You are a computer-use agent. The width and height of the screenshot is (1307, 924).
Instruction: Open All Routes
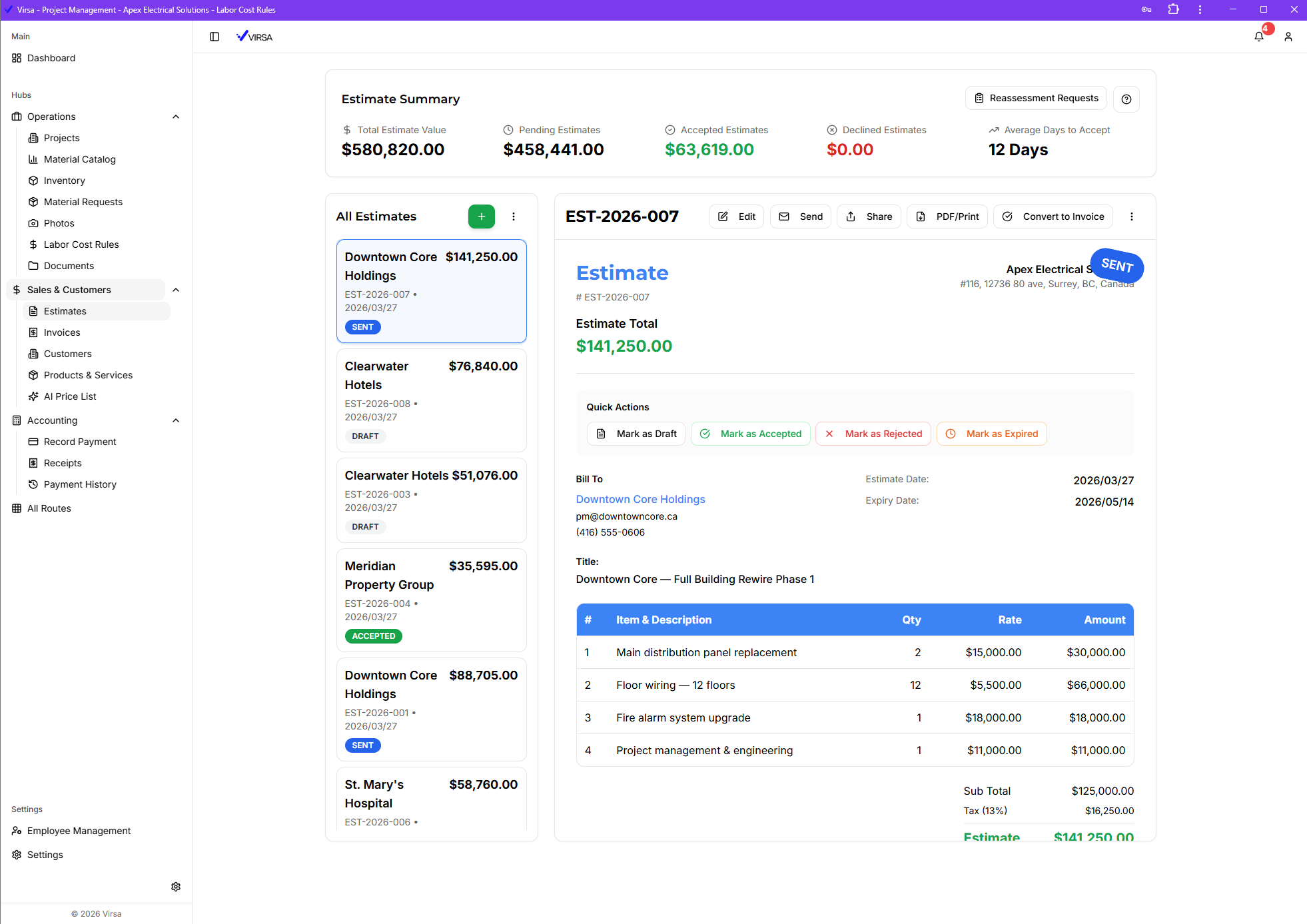tap(49, 508)
